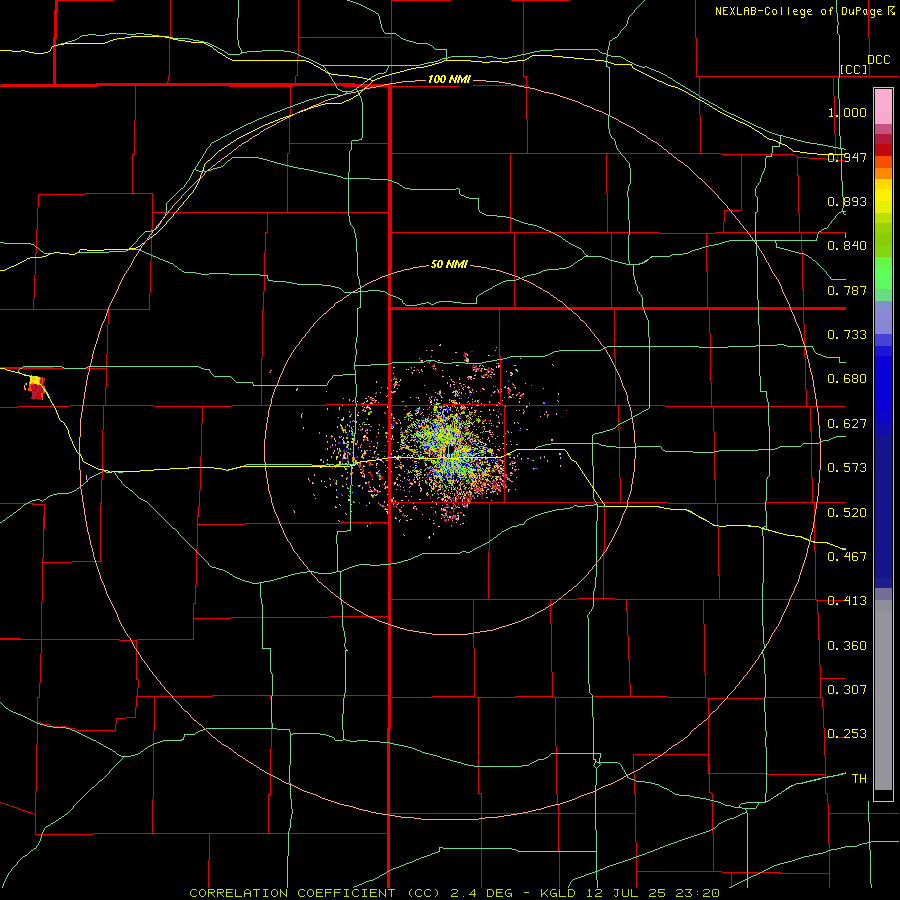Click the isolated red-yellow echo near the left edge
The height and width of the screenshot is (900, 900).
tap(36, 387)
